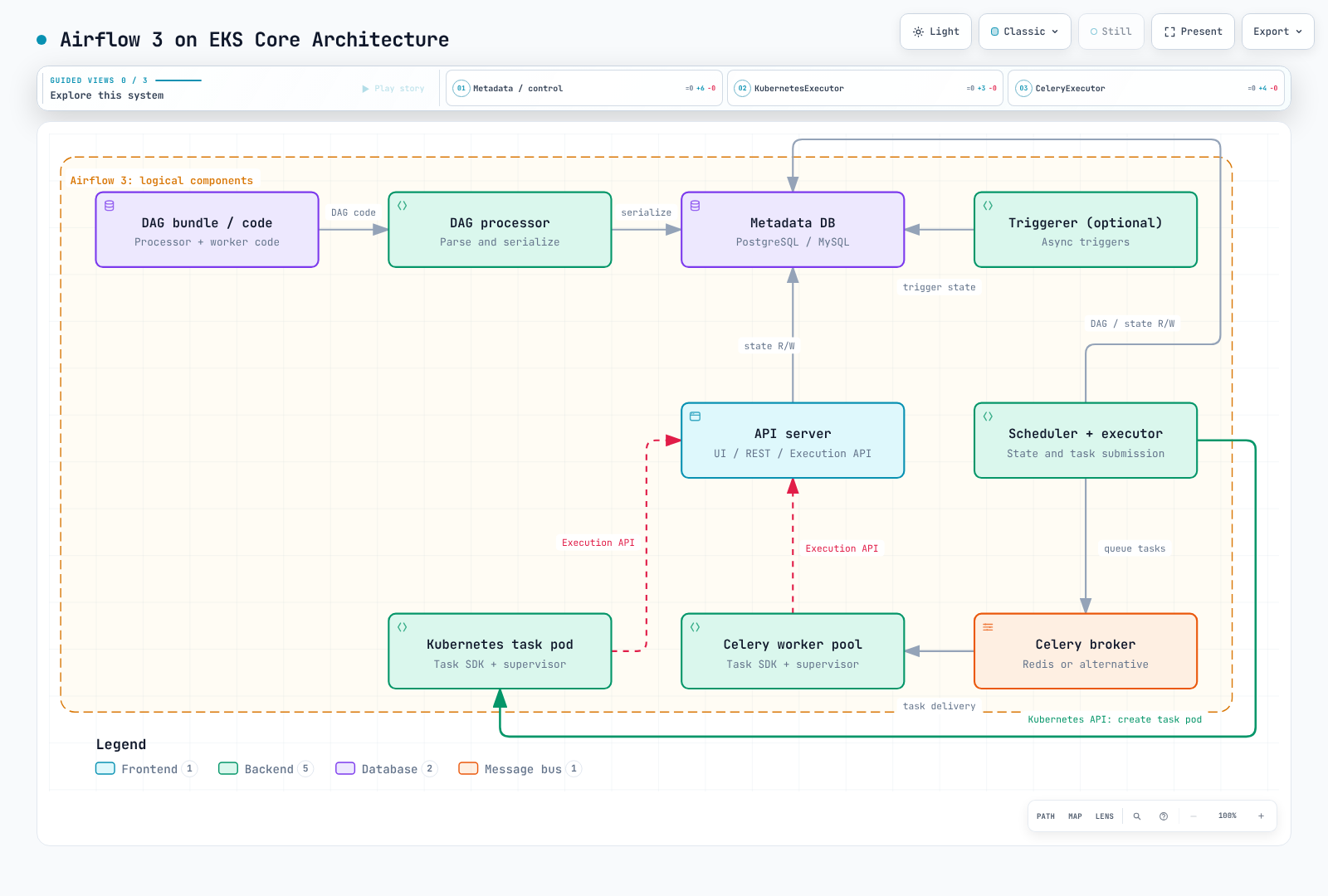Click the Frontend legend swatch
Viewport: 1328px width, 896px height.
tap(105, 768)
